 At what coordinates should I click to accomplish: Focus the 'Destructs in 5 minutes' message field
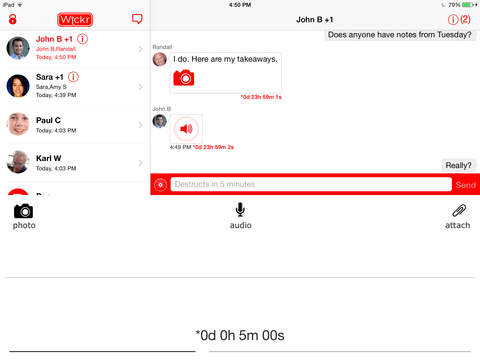point(311,184)
